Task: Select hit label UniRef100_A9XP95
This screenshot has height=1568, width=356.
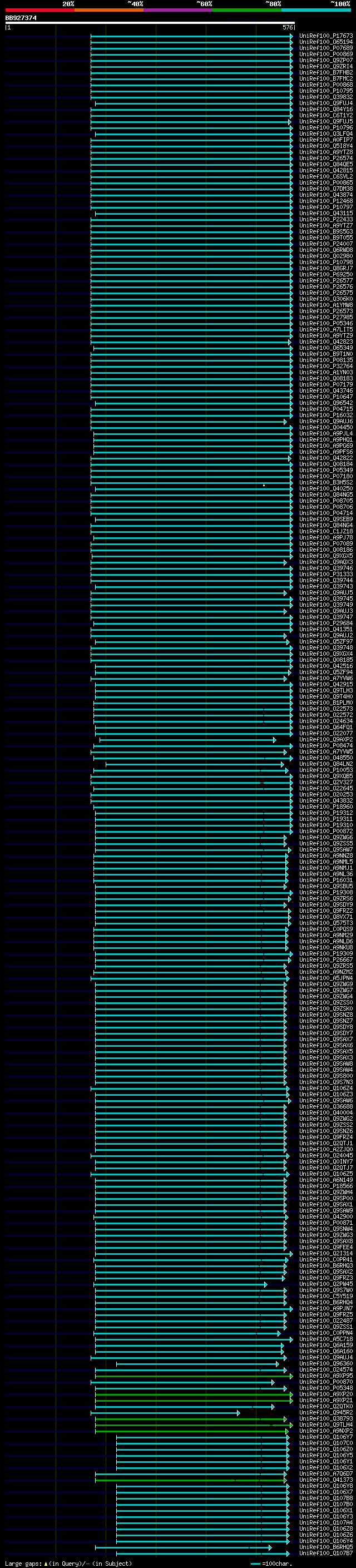Action: coord(326,1376)
